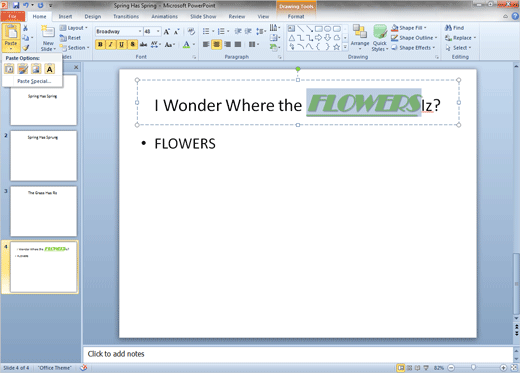Click the zoom slider handle
Image resolution: width=520 pixels, height=373 pixels.
473,367
